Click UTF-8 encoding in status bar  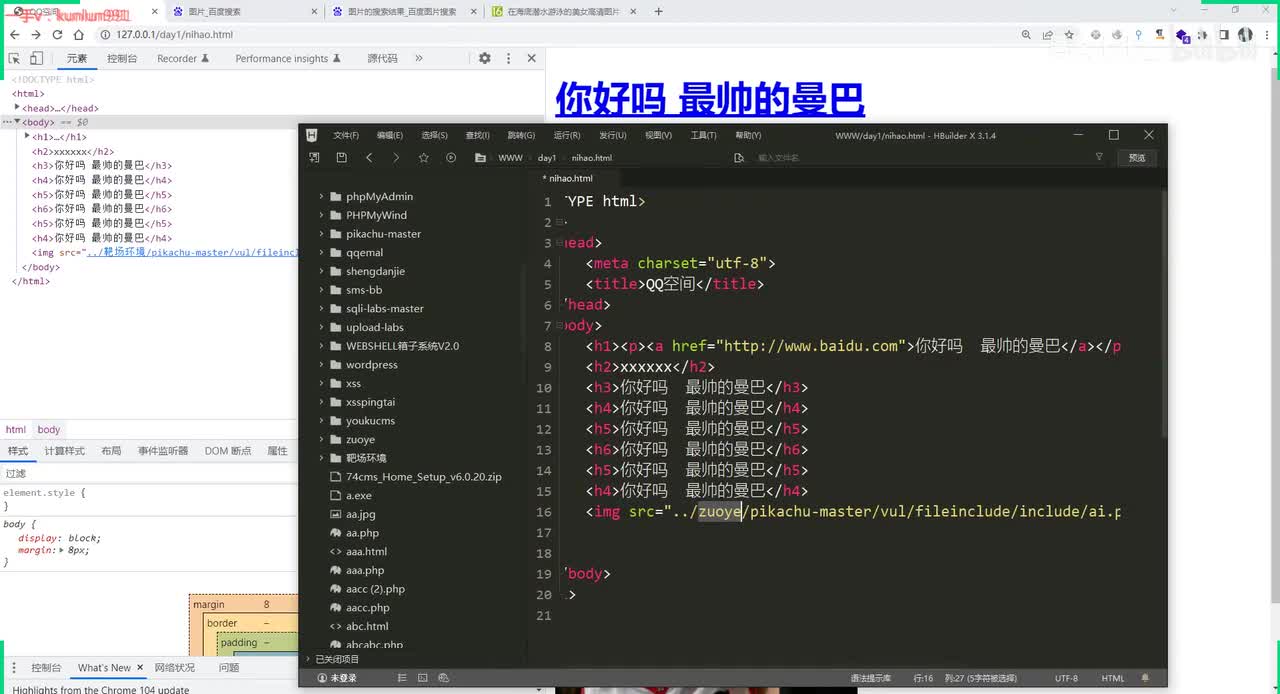1066,678
